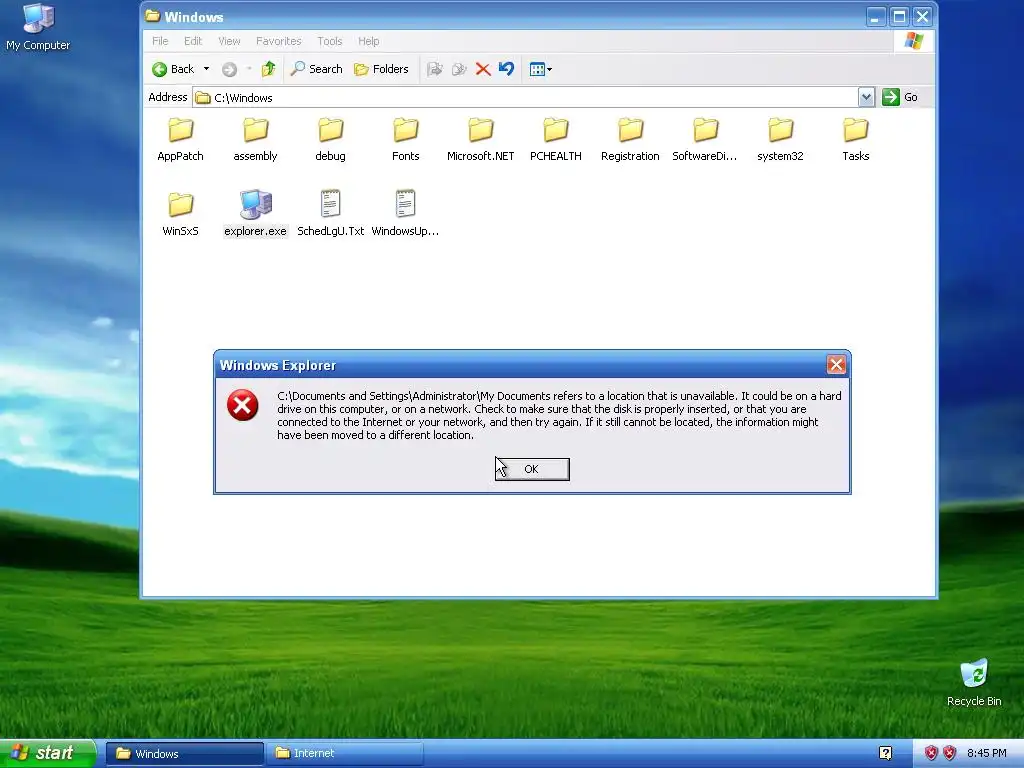Expand the address bar dropdown
The image size is (1024, 768).
tap(866, 97)
